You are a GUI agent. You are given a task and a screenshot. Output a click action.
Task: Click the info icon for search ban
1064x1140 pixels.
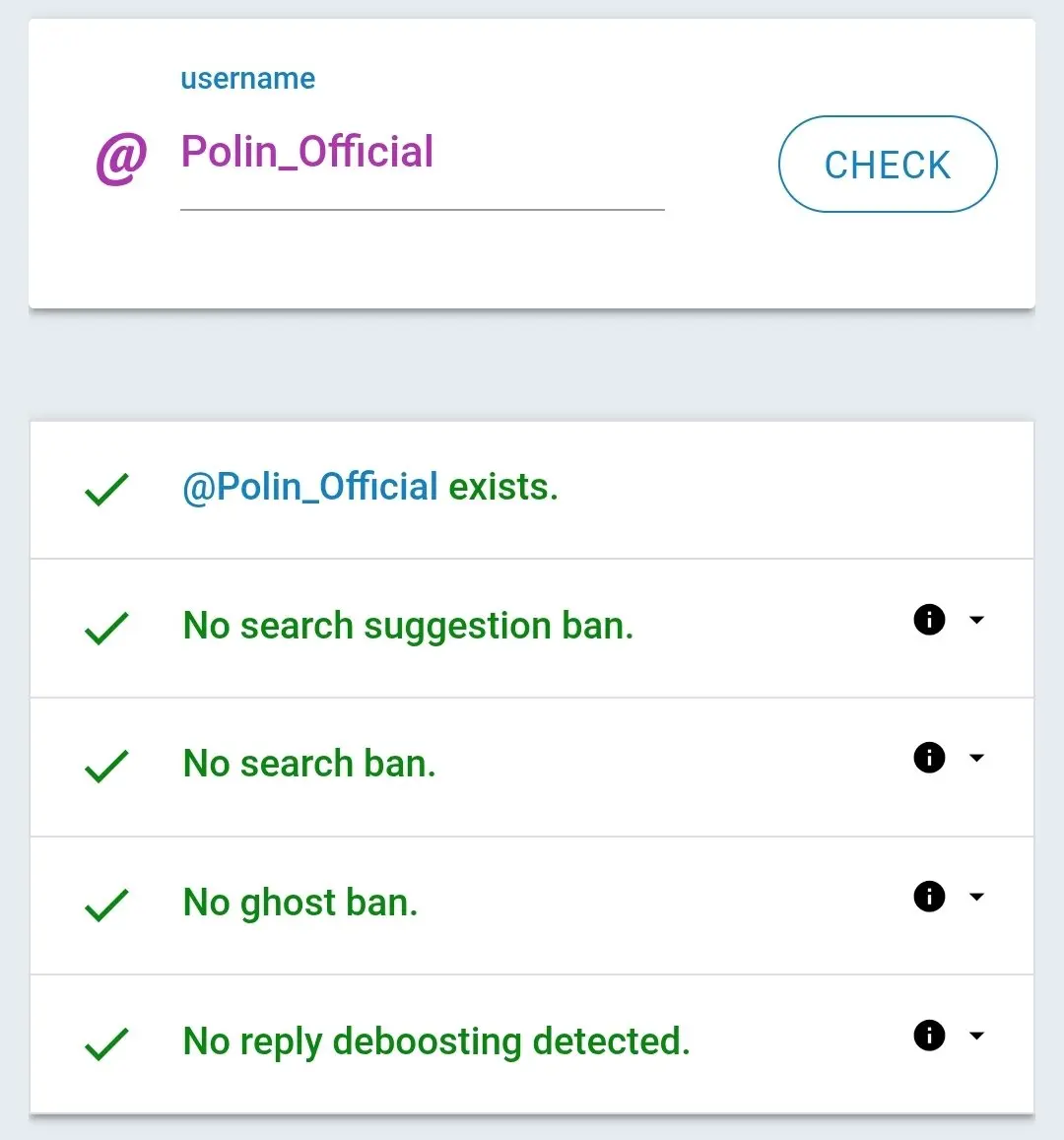928,758
